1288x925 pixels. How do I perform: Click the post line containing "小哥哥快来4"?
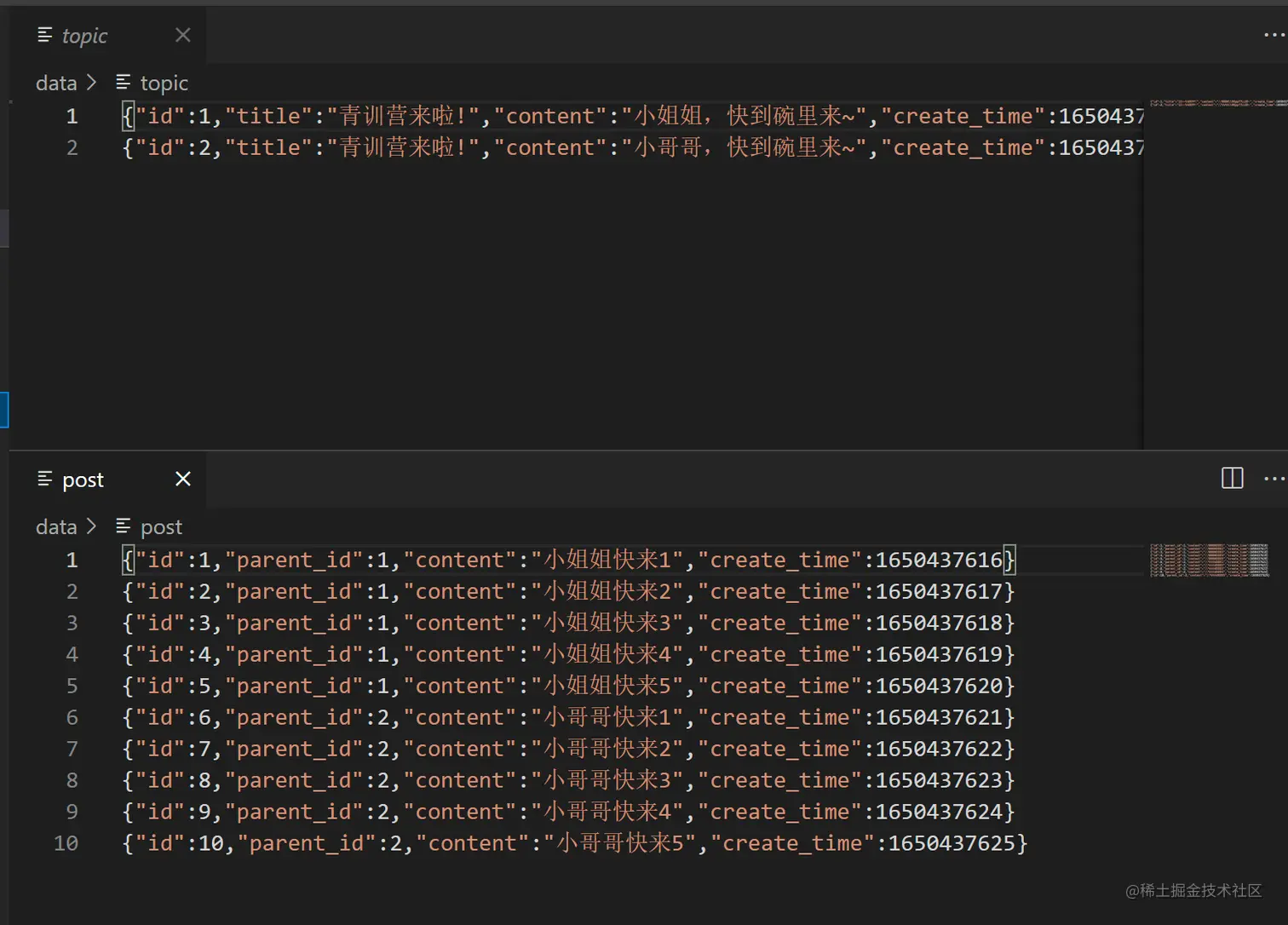(569, 812)
